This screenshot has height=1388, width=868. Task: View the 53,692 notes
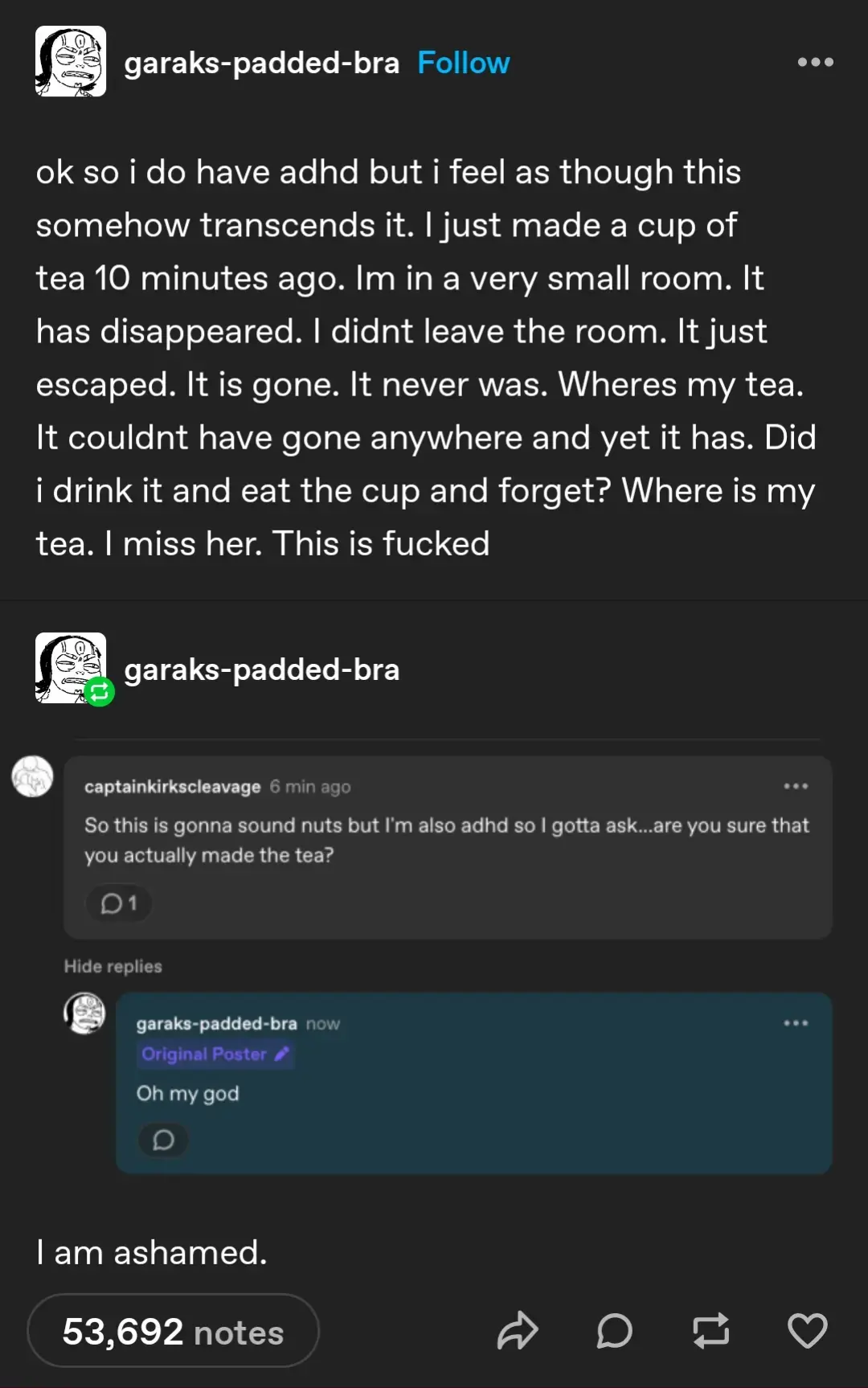173,1331
